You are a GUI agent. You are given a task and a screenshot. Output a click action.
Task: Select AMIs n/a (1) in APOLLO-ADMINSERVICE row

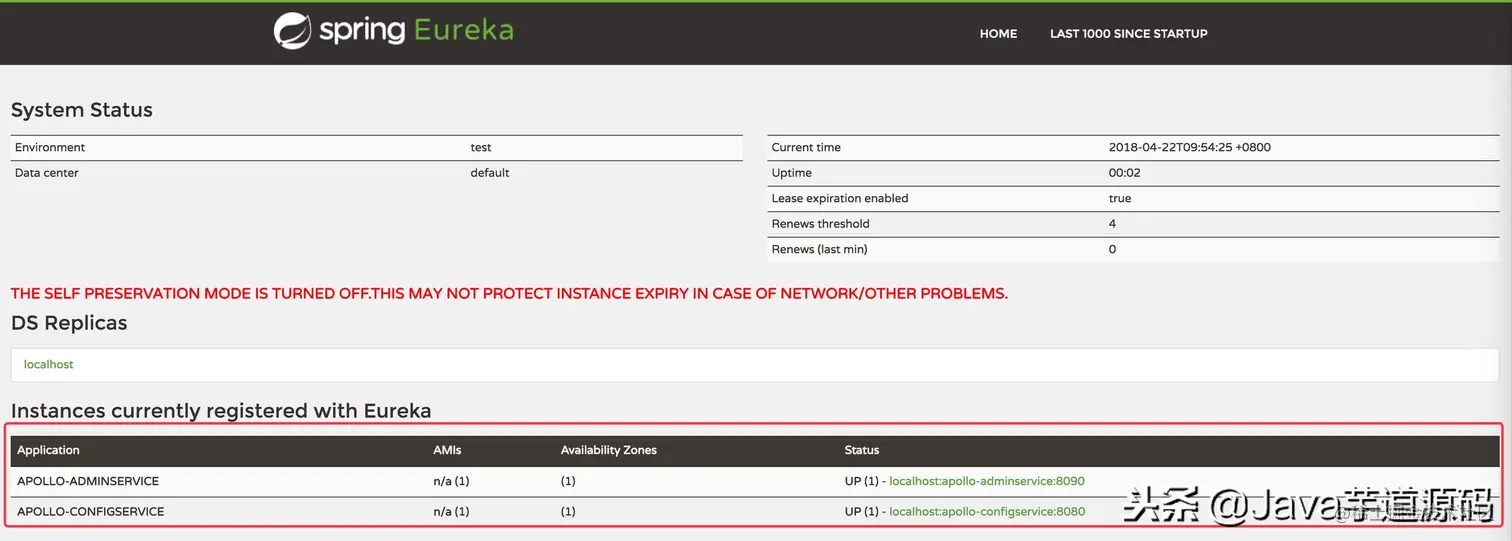[x=451, y=481]
